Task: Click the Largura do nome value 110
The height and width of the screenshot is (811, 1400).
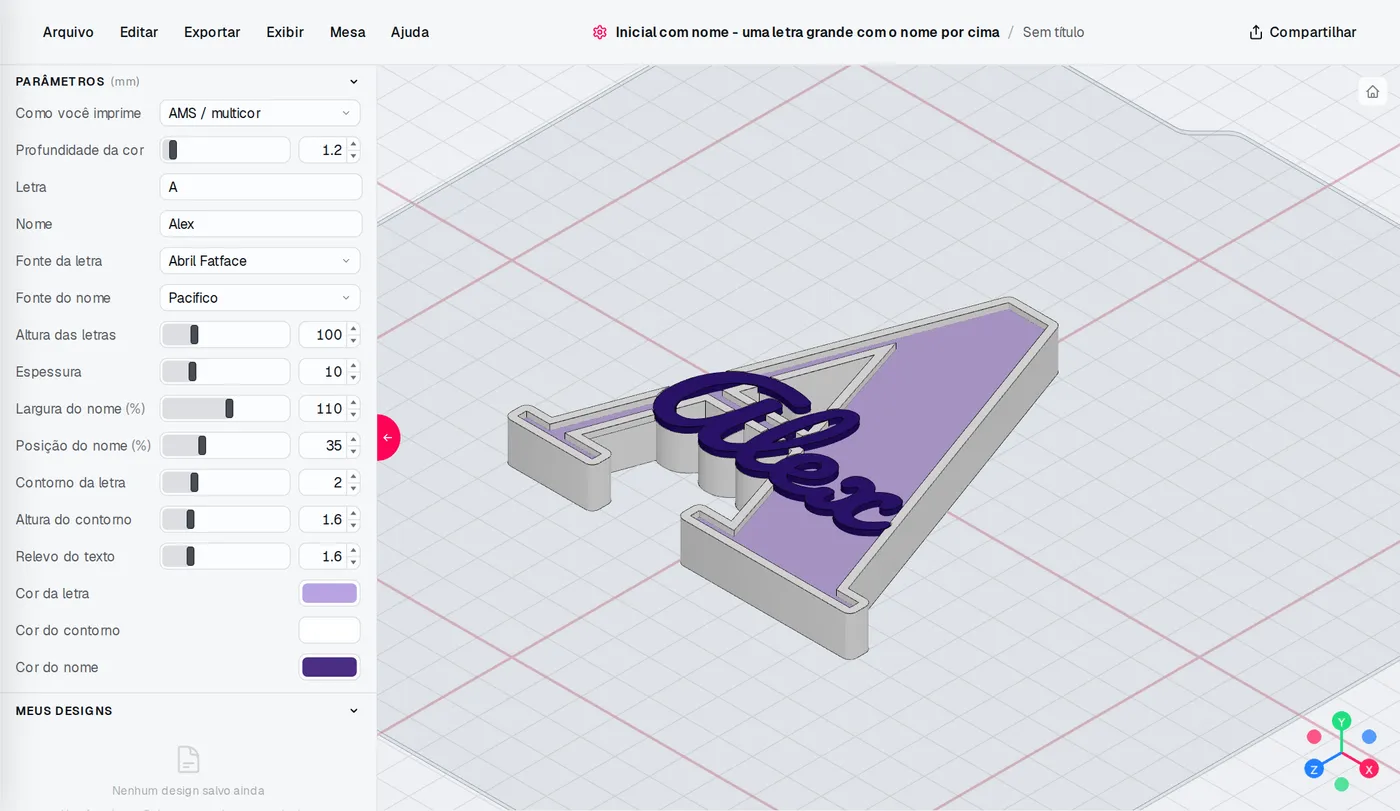Action: click(x=322, y=409)
